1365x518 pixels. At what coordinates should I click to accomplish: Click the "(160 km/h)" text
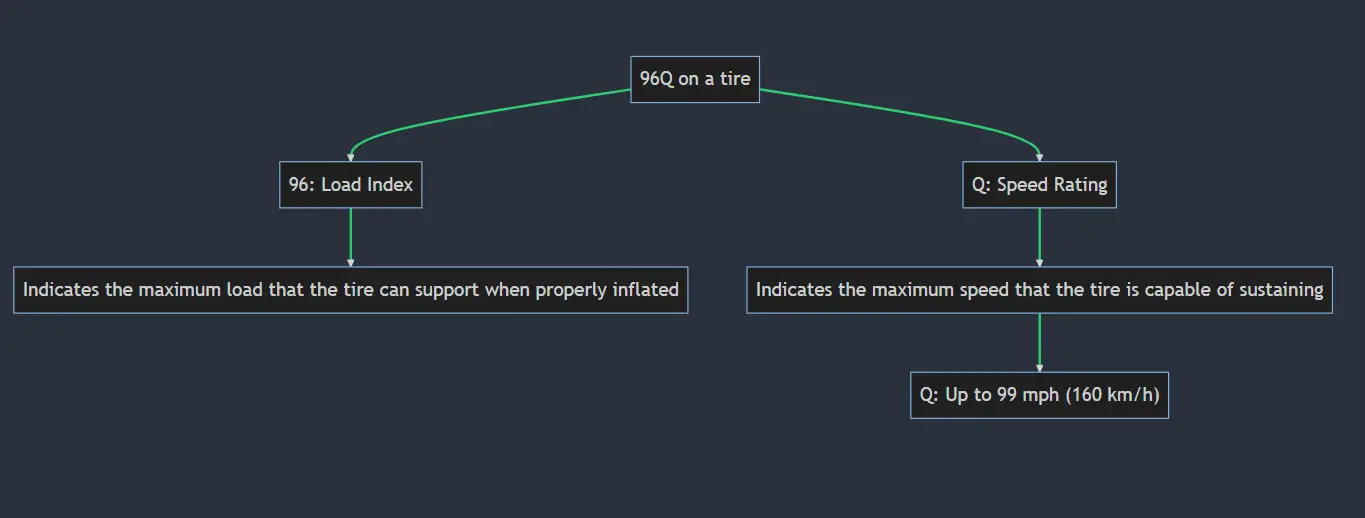point(1112,395)
